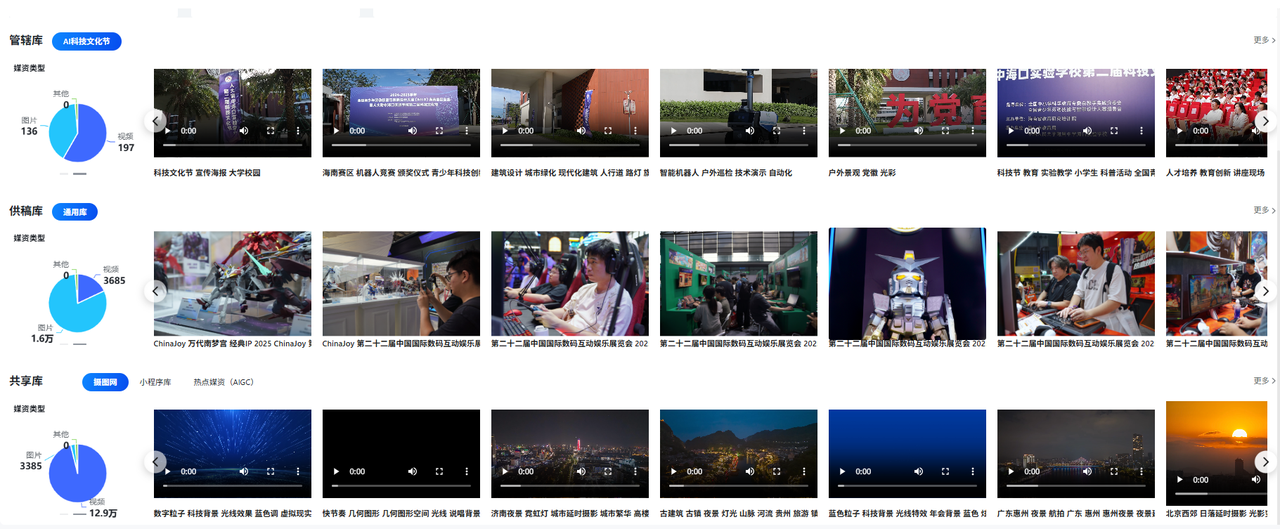The height and width of the screenshot is (529, 1280).
Task: Select the 摄图网 tab
Action: 105,382
